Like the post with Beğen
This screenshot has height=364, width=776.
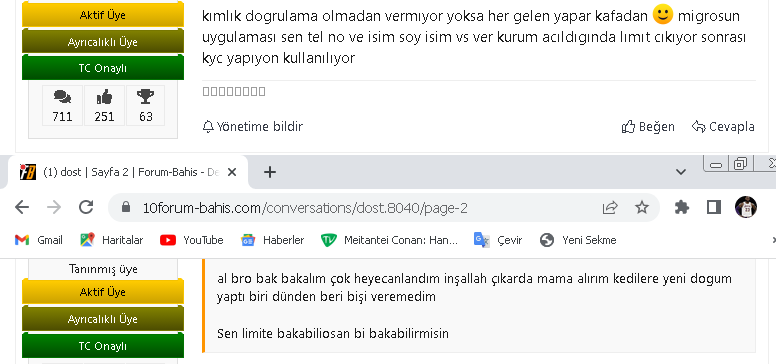pyautogui.click(x=648, y=127)
